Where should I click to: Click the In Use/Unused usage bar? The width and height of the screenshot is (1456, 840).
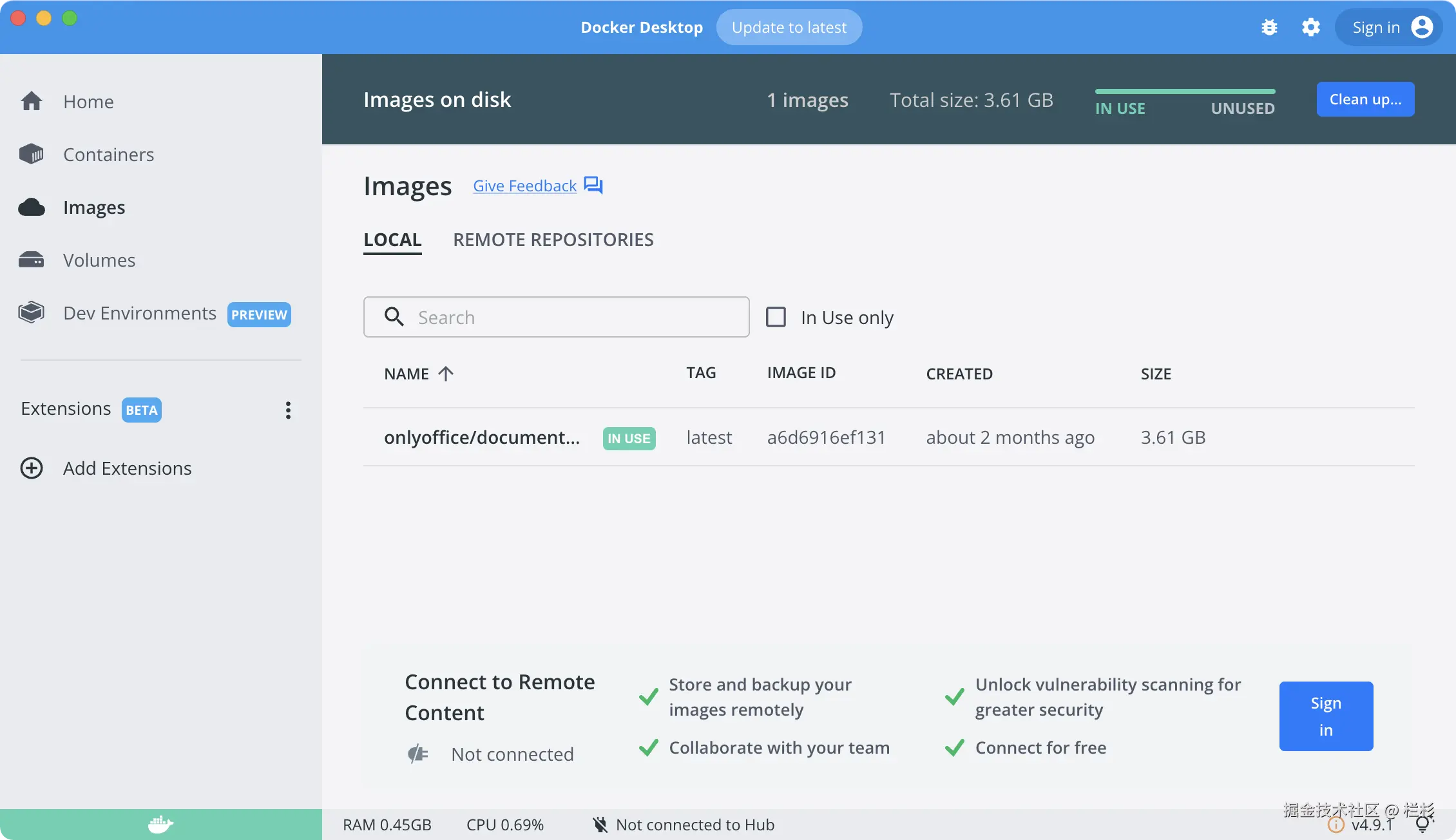click(x=1185, y=92)
